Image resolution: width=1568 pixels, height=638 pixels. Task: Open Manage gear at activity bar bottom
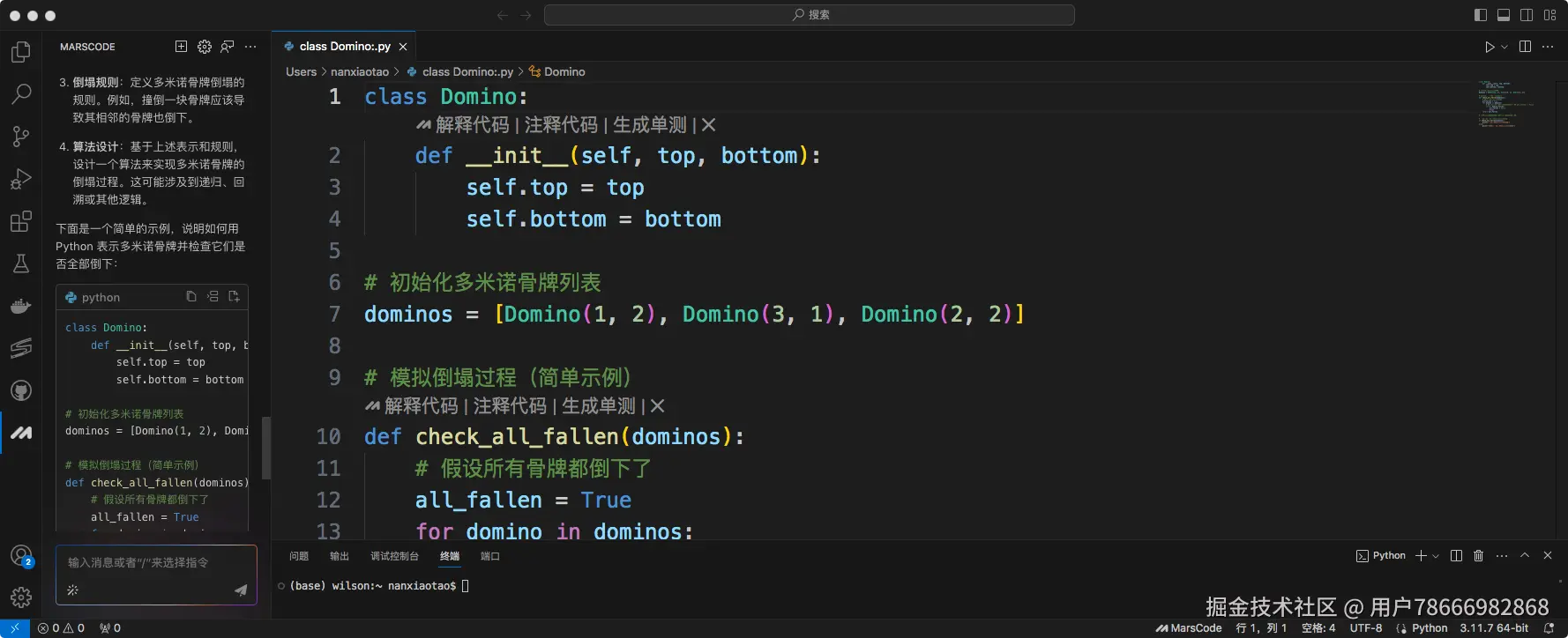pos(21,597)
